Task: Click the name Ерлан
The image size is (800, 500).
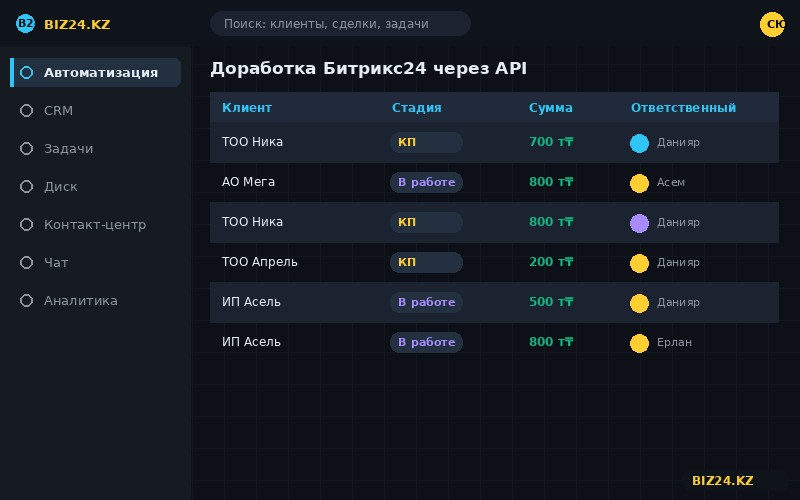Action: 674,342
